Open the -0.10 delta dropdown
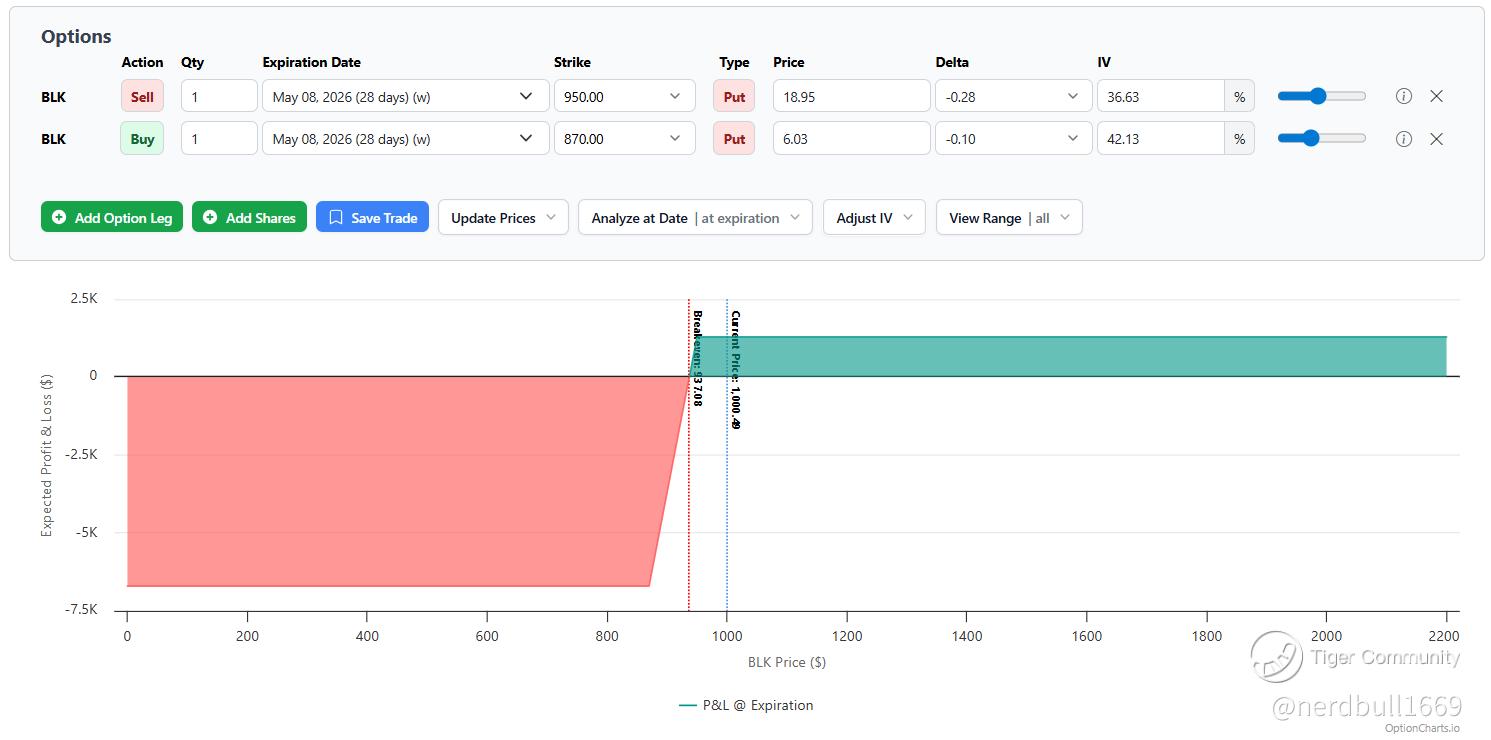The height and width of the screenshot is (740, 1491). (1013, 139)
